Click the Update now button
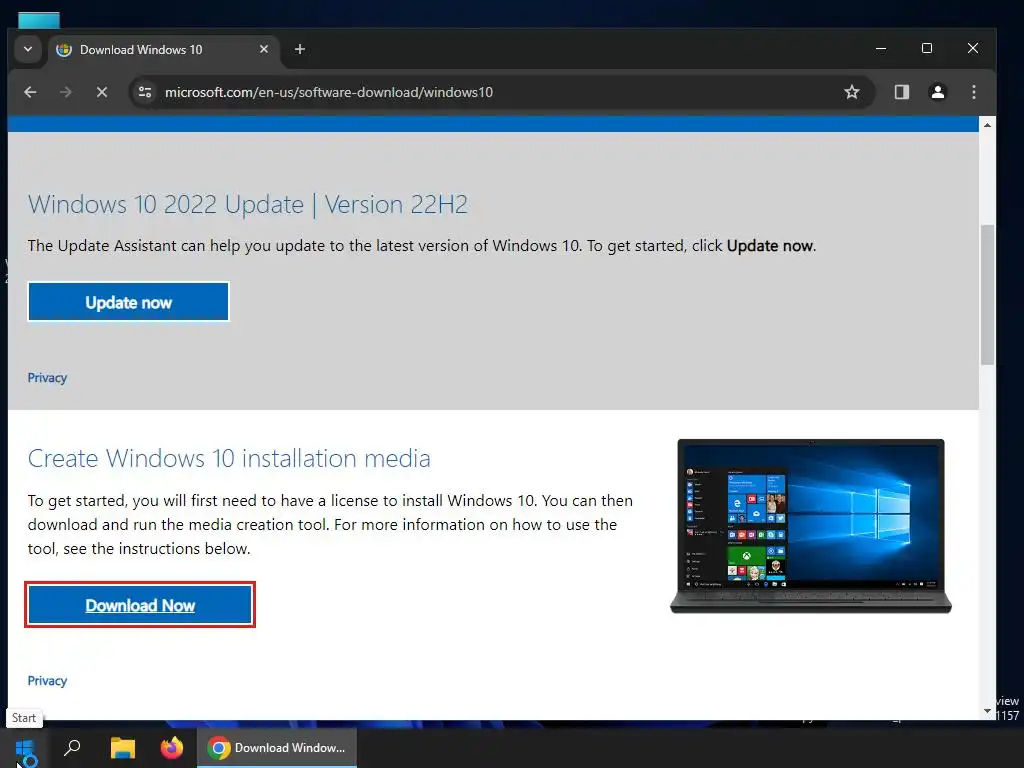The image size is (1024, 768). coord(129,302)
